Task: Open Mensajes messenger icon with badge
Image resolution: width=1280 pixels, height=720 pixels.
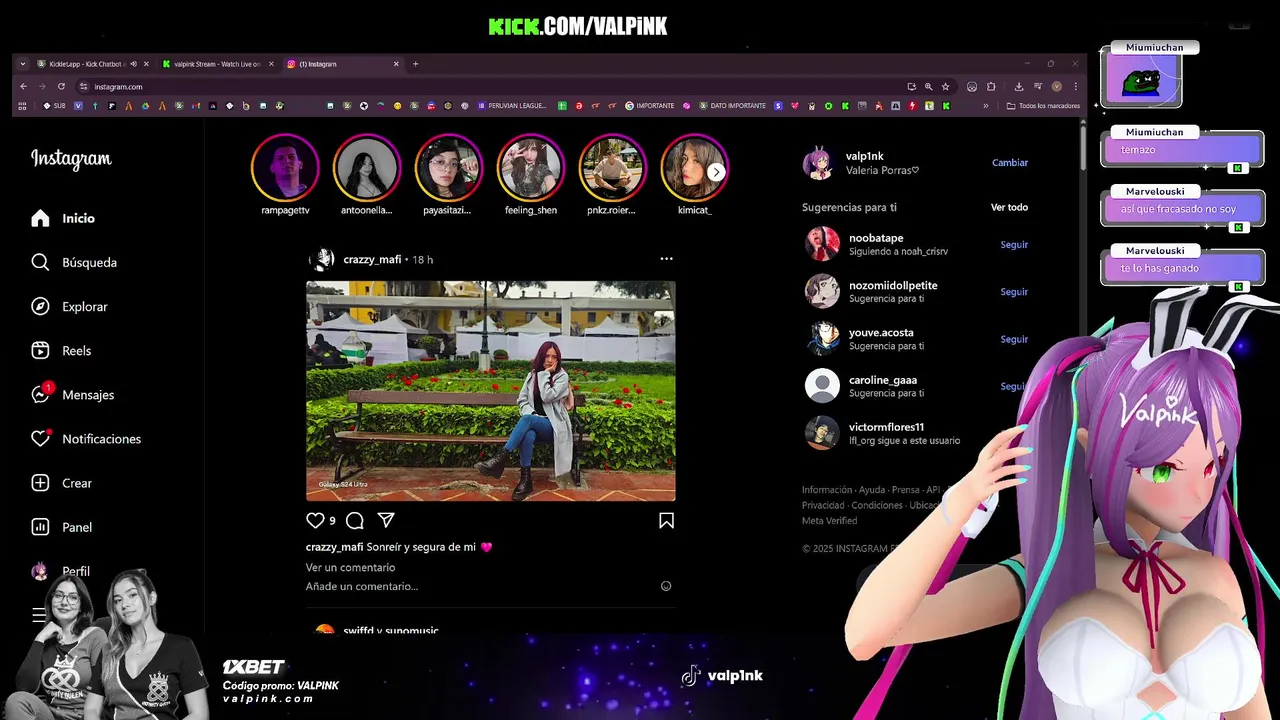Action: [x=40, y=394]
